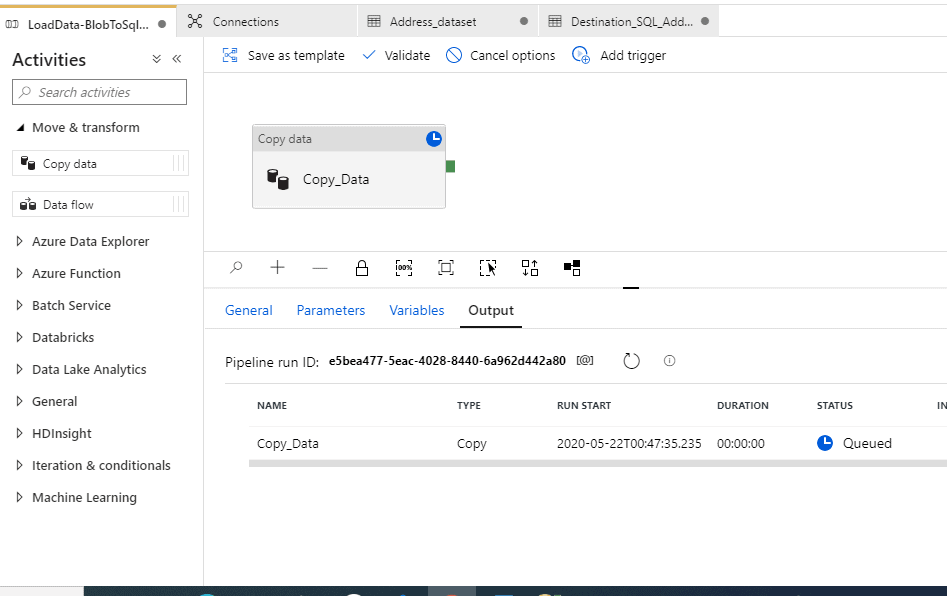Click the Validate checkmark icon

pos(369,55)
